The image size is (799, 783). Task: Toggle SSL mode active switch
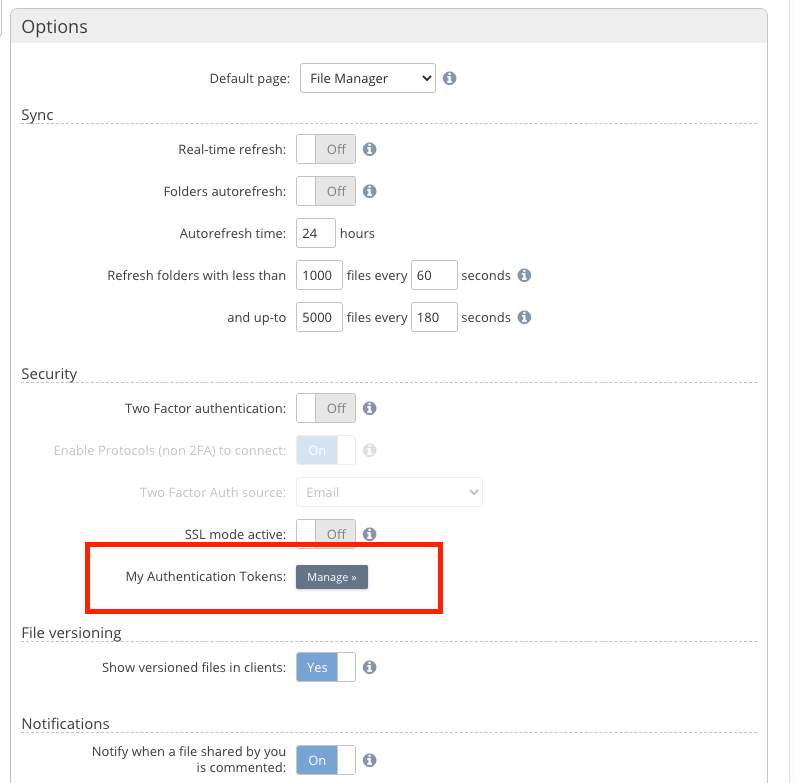(x=326, y=534)
